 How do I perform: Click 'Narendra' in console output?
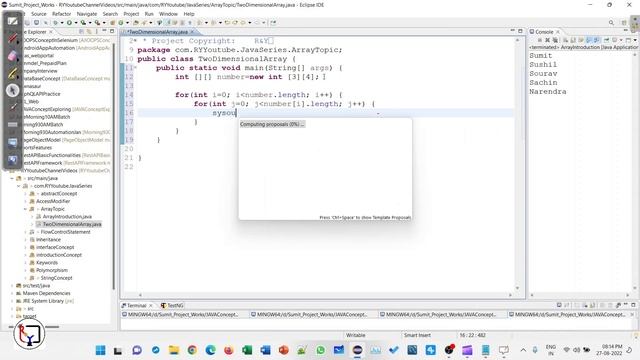(548, 92)
